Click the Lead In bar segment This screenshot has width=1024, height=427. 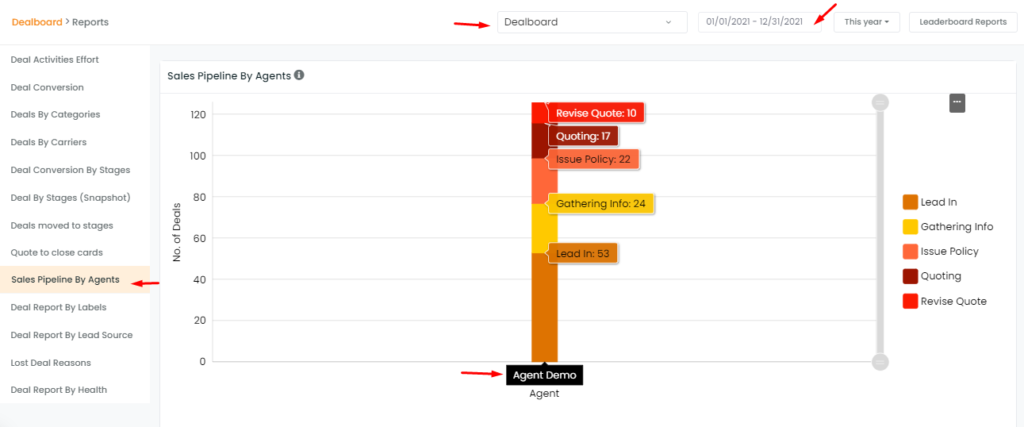pyautogui.click(x=545, y=308)
